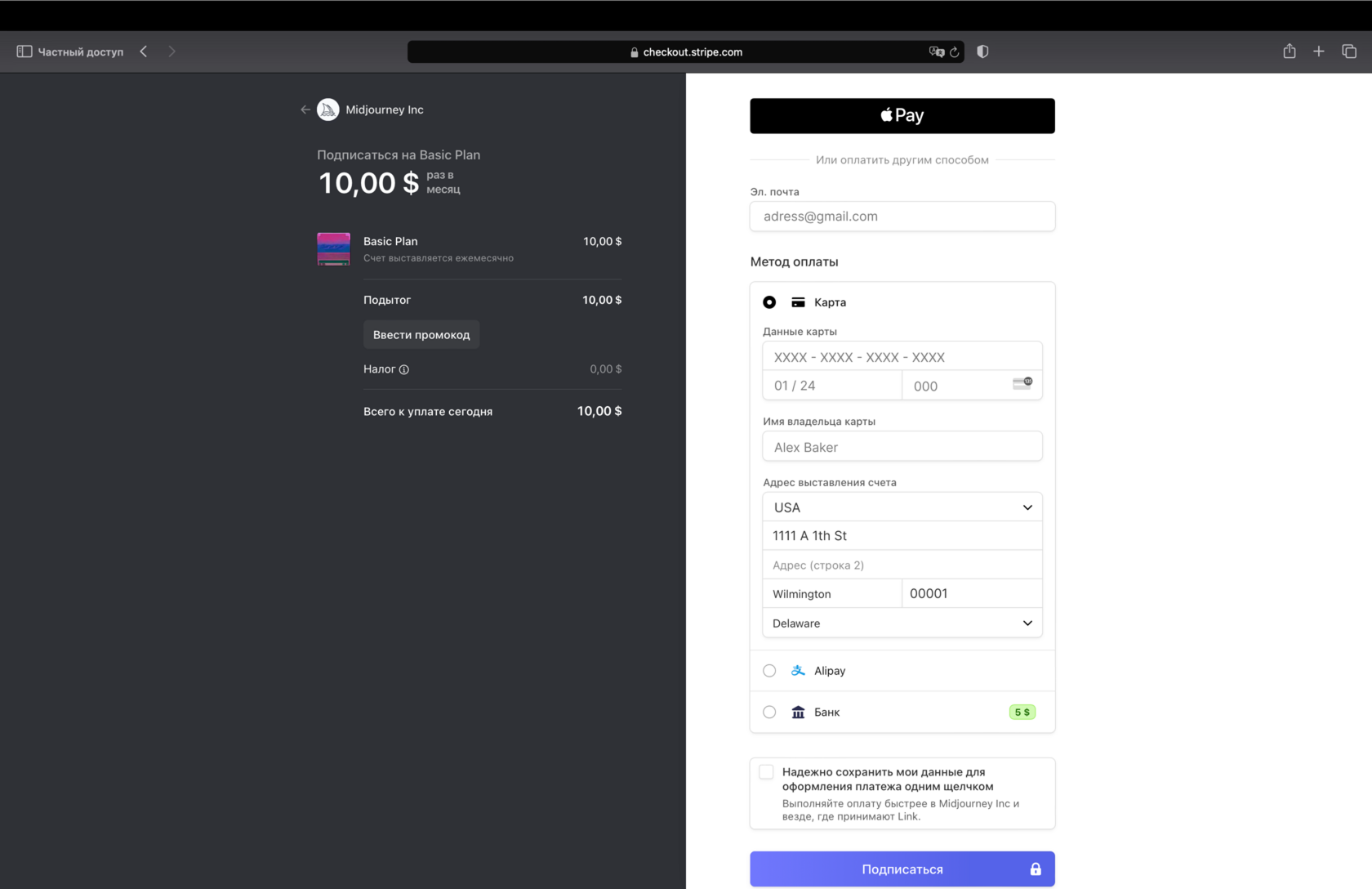Click the card number XXXX field
The width and height of the screenshot is (1372, 889).
point(902,357)
